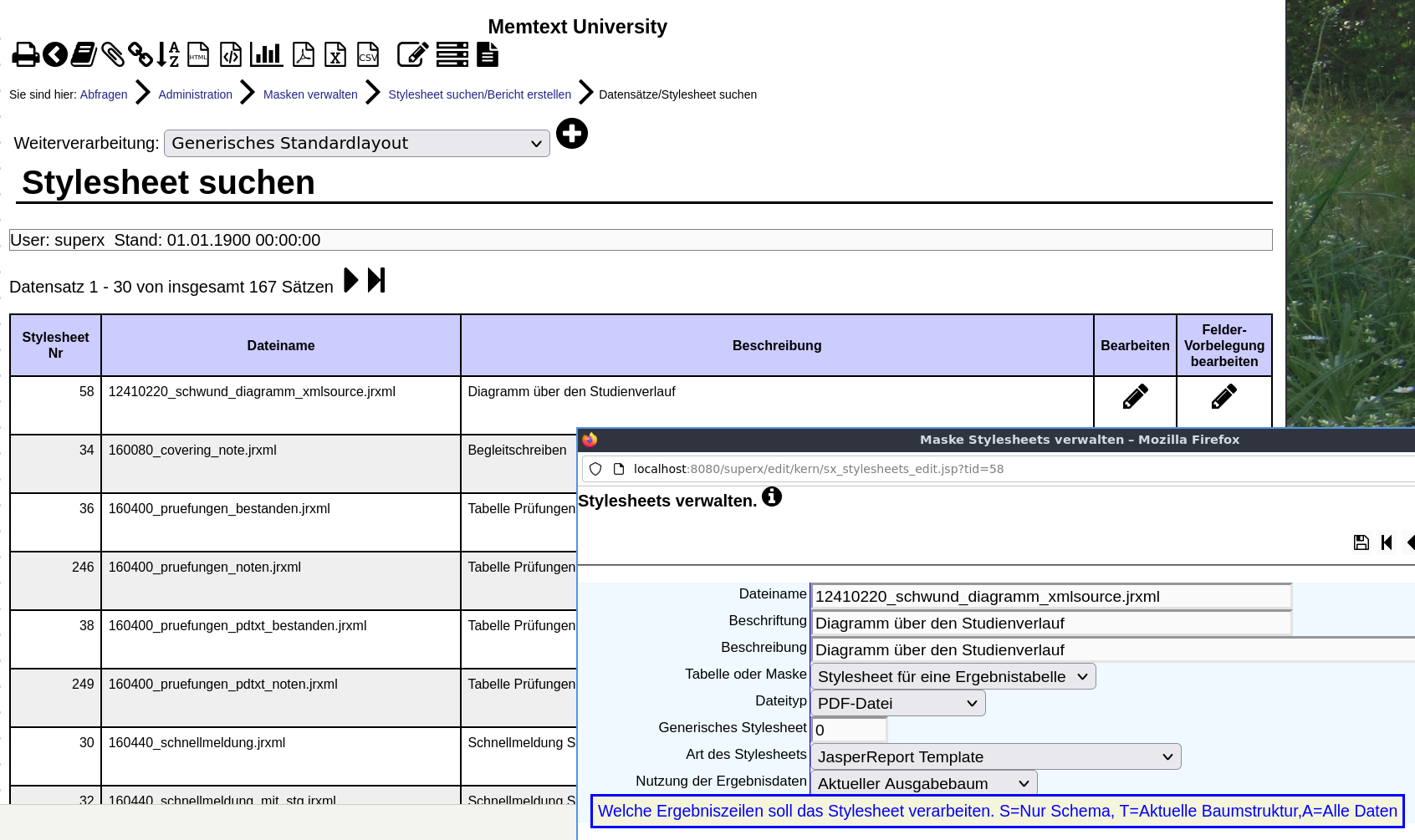Open the Tabelle oder Maske dropdown
Image resolution: width=1415 pixels, height=840 pixels.
[953, 676]
